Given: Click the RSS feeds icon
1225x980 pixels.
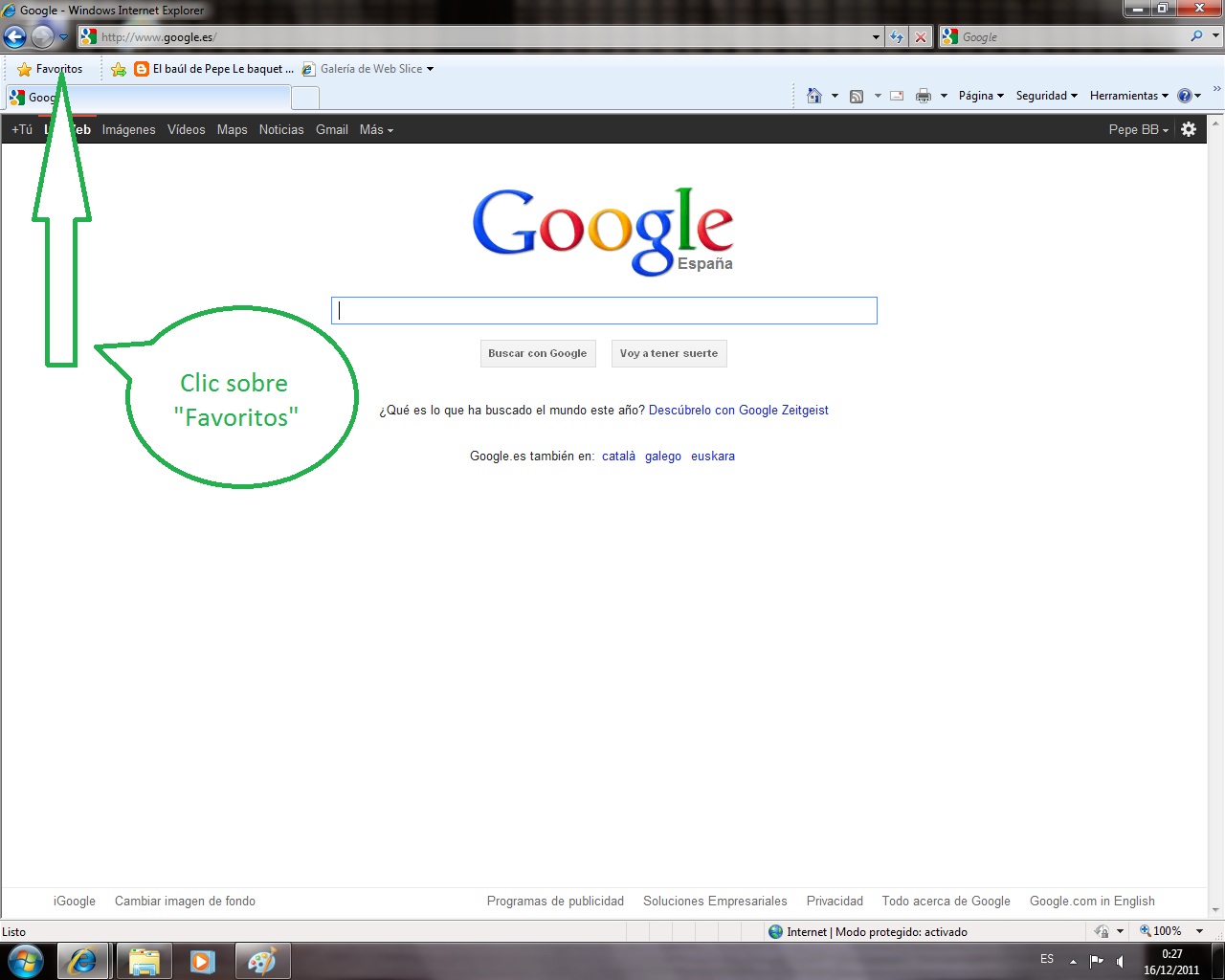Looking at the screenshot, I should point(857,96).
